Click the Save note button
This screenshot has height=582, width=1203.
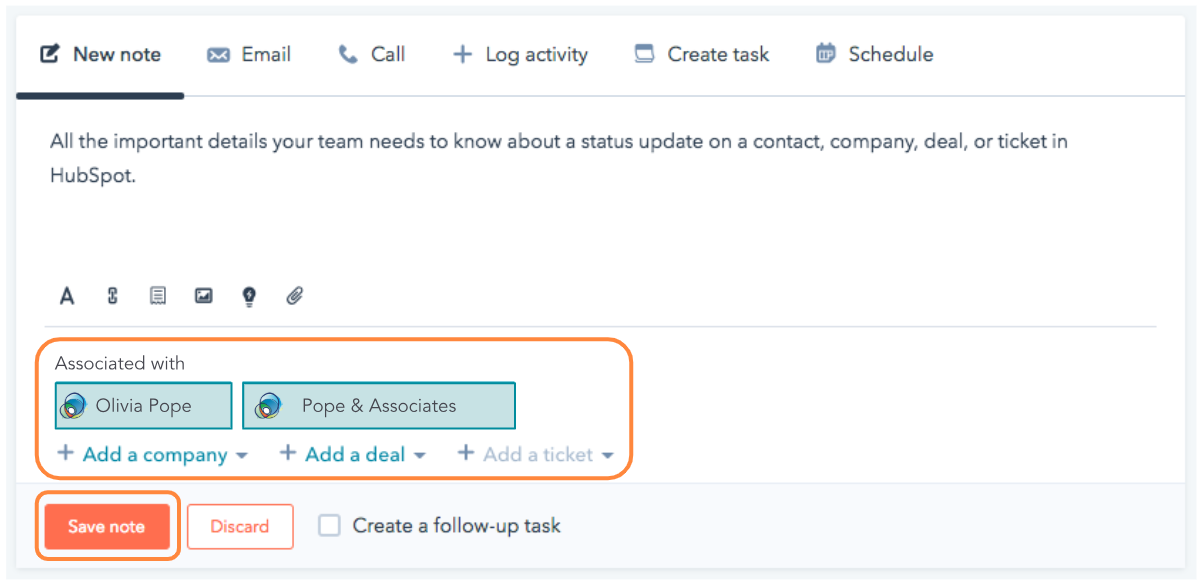coord(107,526)
